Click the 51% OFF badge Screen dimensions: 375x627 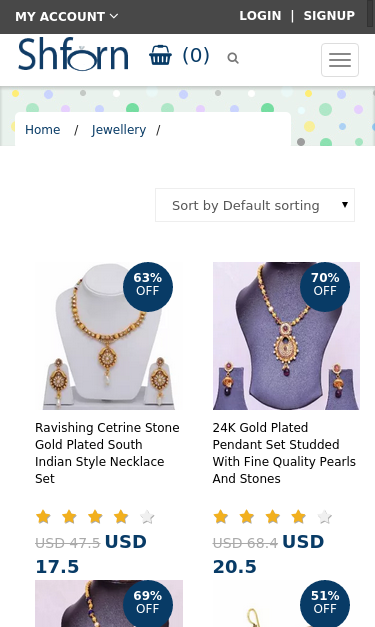click(x=325, y=603)
